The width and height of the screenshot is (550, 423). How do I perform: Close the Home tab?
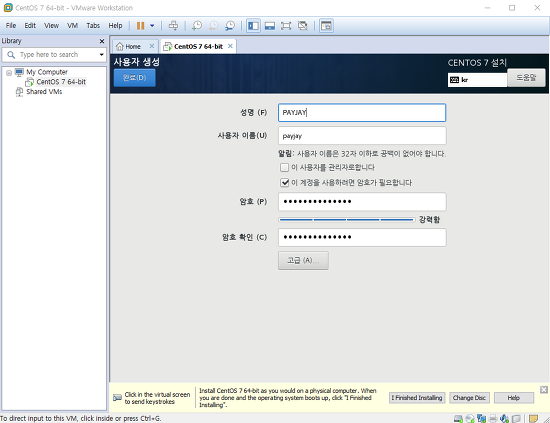click(152, 46)
